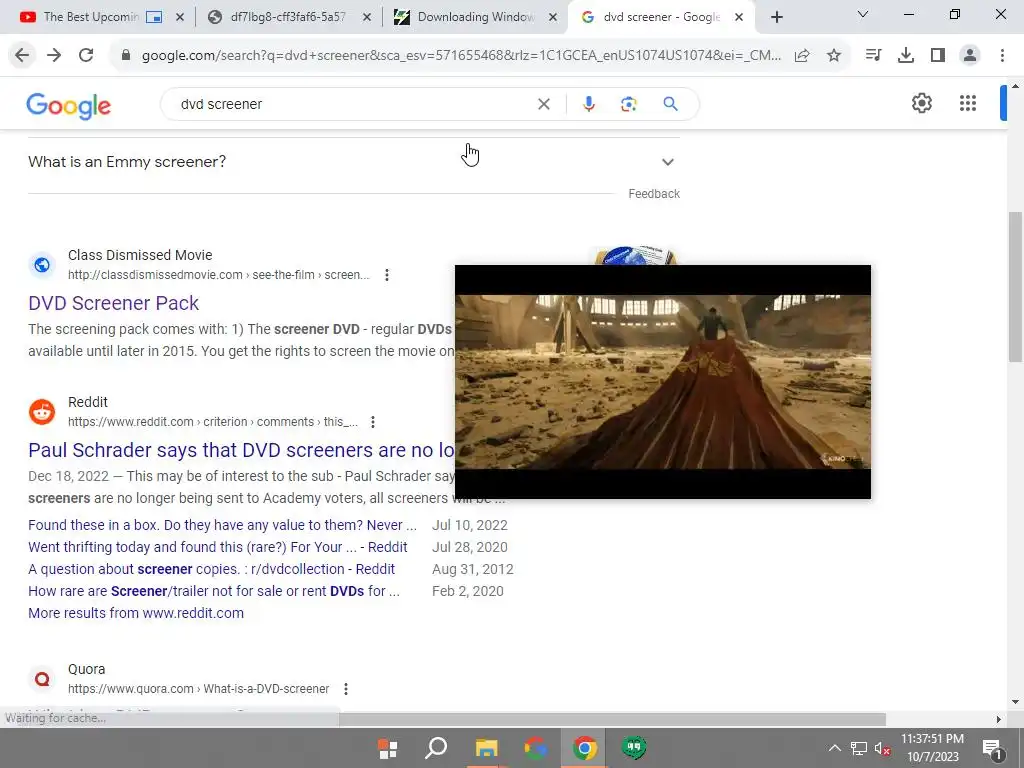Open Chrome downloads

(906, 56)
